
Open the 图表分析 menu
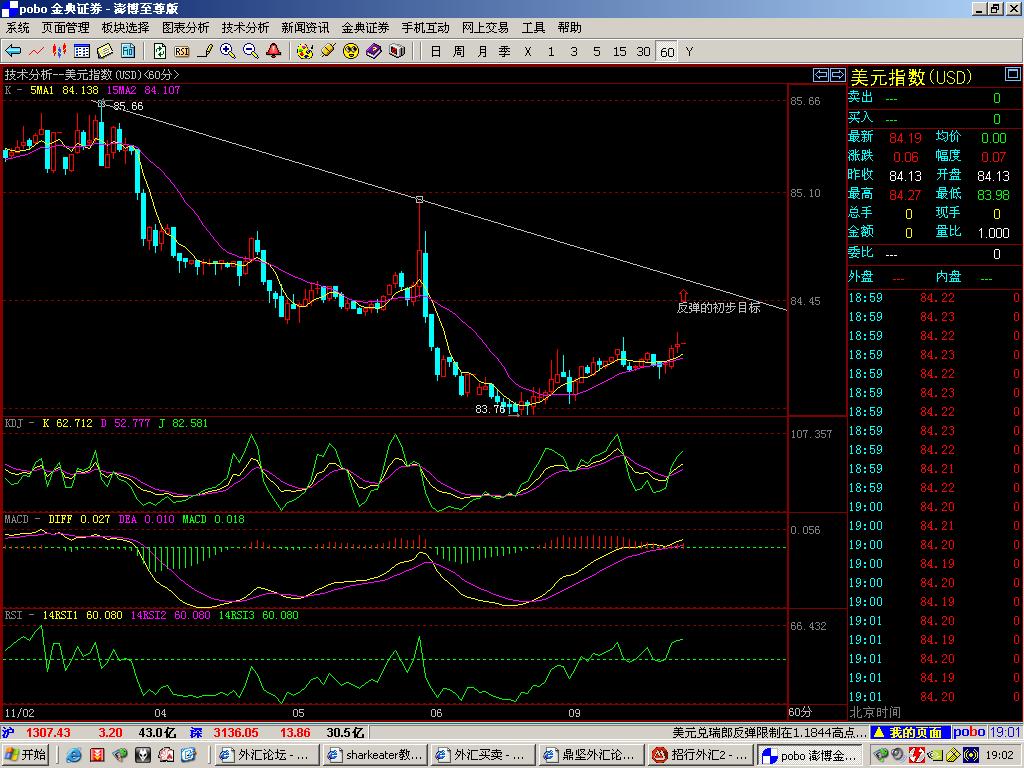point(186,28)
